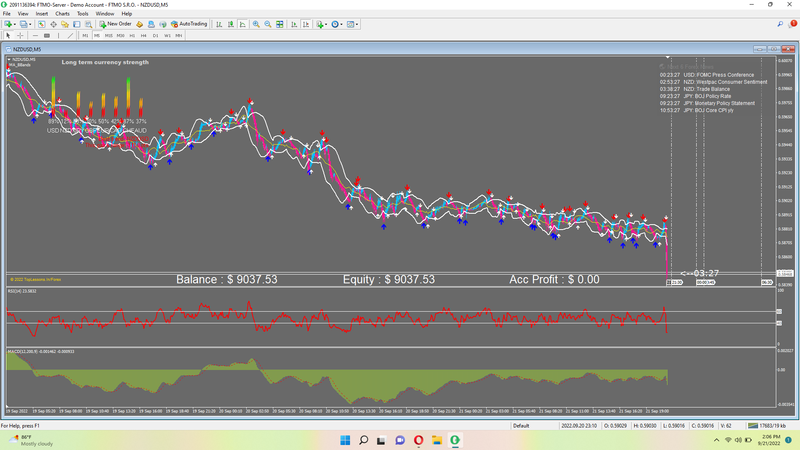
Task: Click the zoom in magnifier icon
Action: (x=257, y=23)
